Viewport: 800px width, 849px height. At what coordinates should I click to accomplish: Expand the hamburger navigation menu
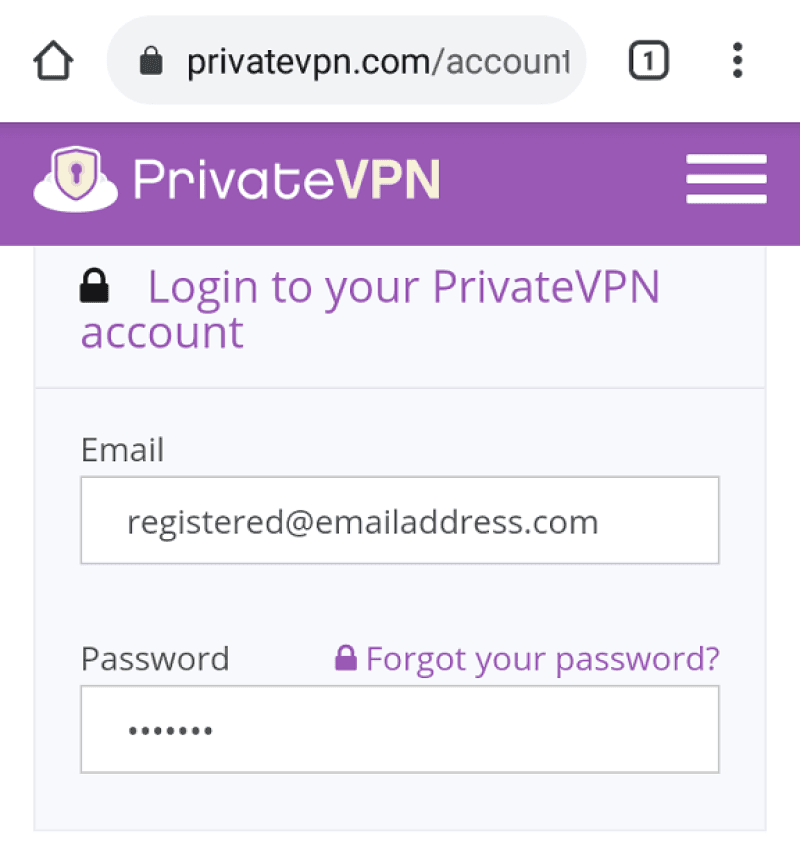726,180
